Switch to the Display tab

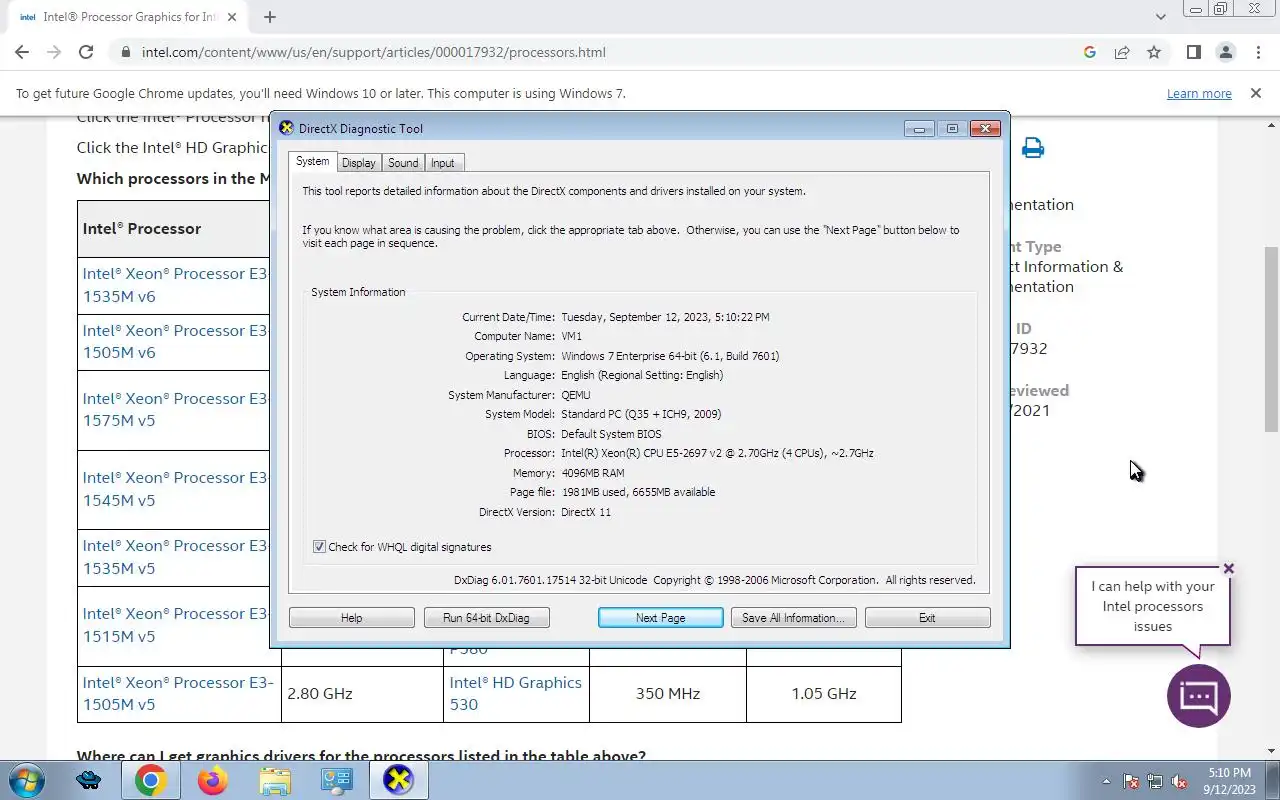(358, 163)
